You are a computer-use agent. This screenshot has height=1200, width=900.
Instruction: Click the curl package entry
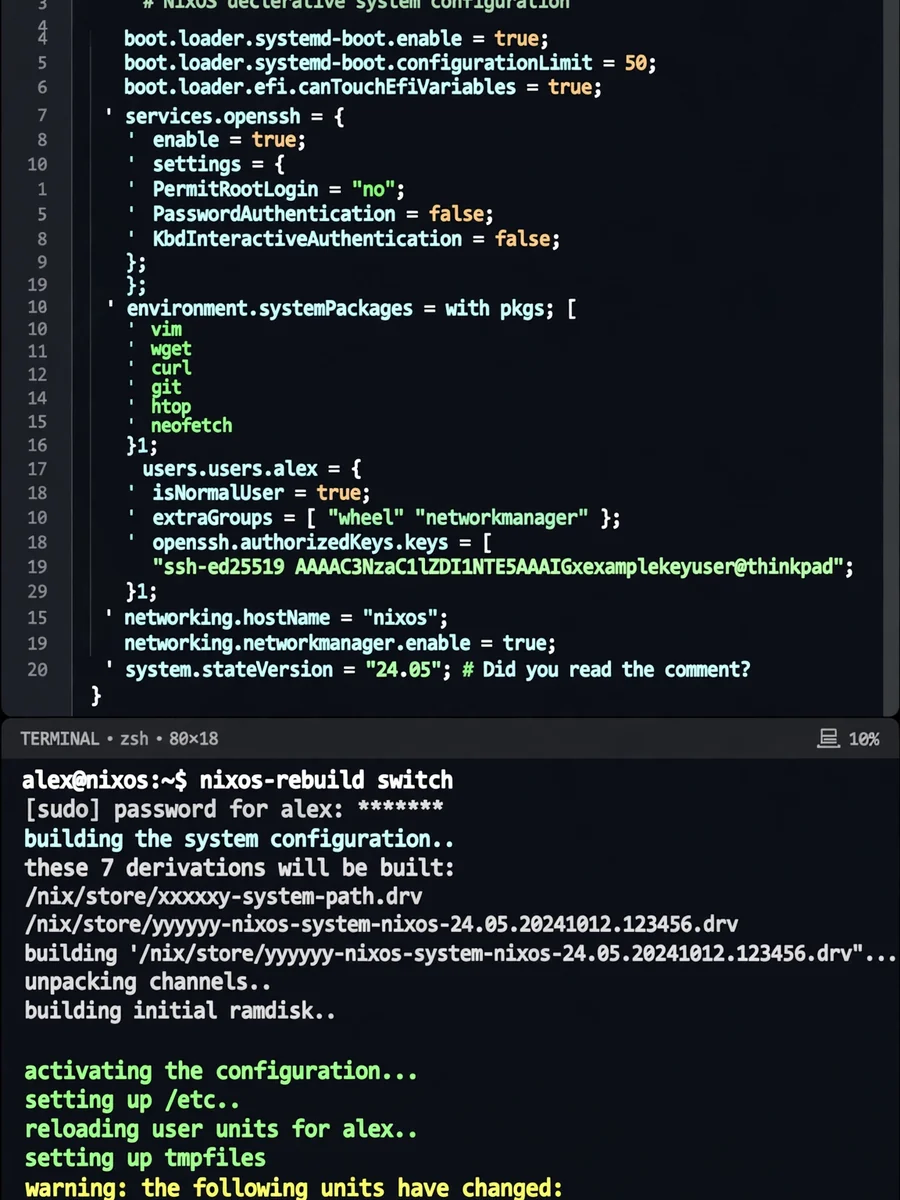click(x=171, y=368)
